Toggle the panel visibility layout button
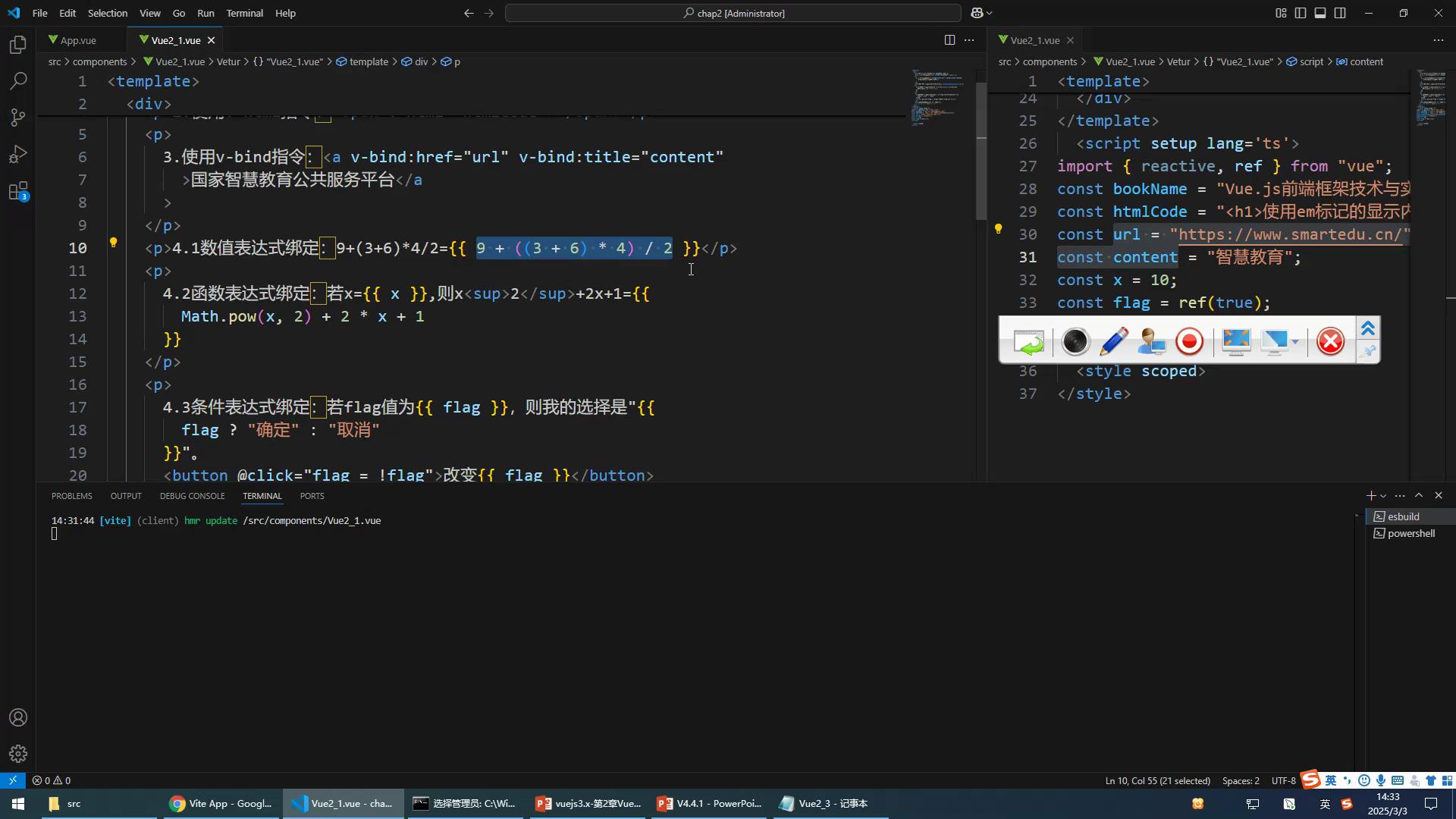Image resolution: width=1456 pixels, height=819 pixels. (x=1320, y=13)
